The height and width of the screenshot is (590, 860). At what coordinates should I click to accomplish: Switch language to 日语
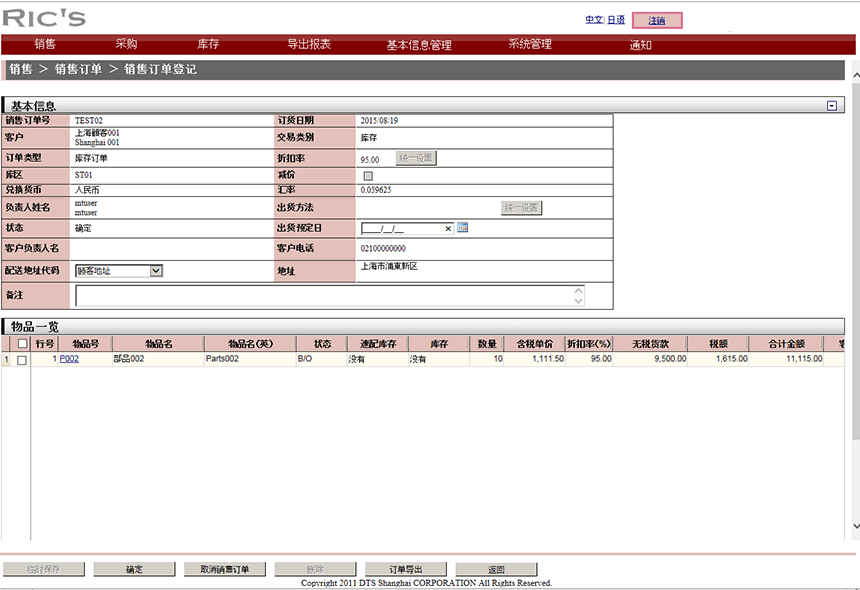point(616,20)
